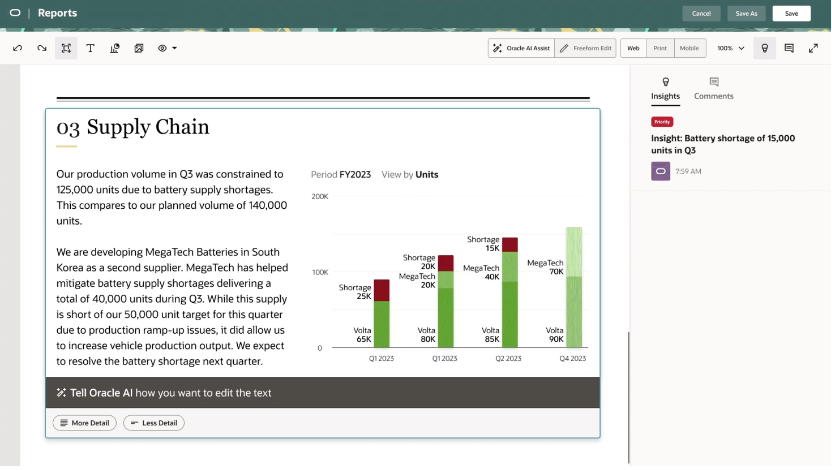This screenshot has width=832, height=470.
Task: Click the Q2 2023 axis label
Action: (x=508, y=359)
